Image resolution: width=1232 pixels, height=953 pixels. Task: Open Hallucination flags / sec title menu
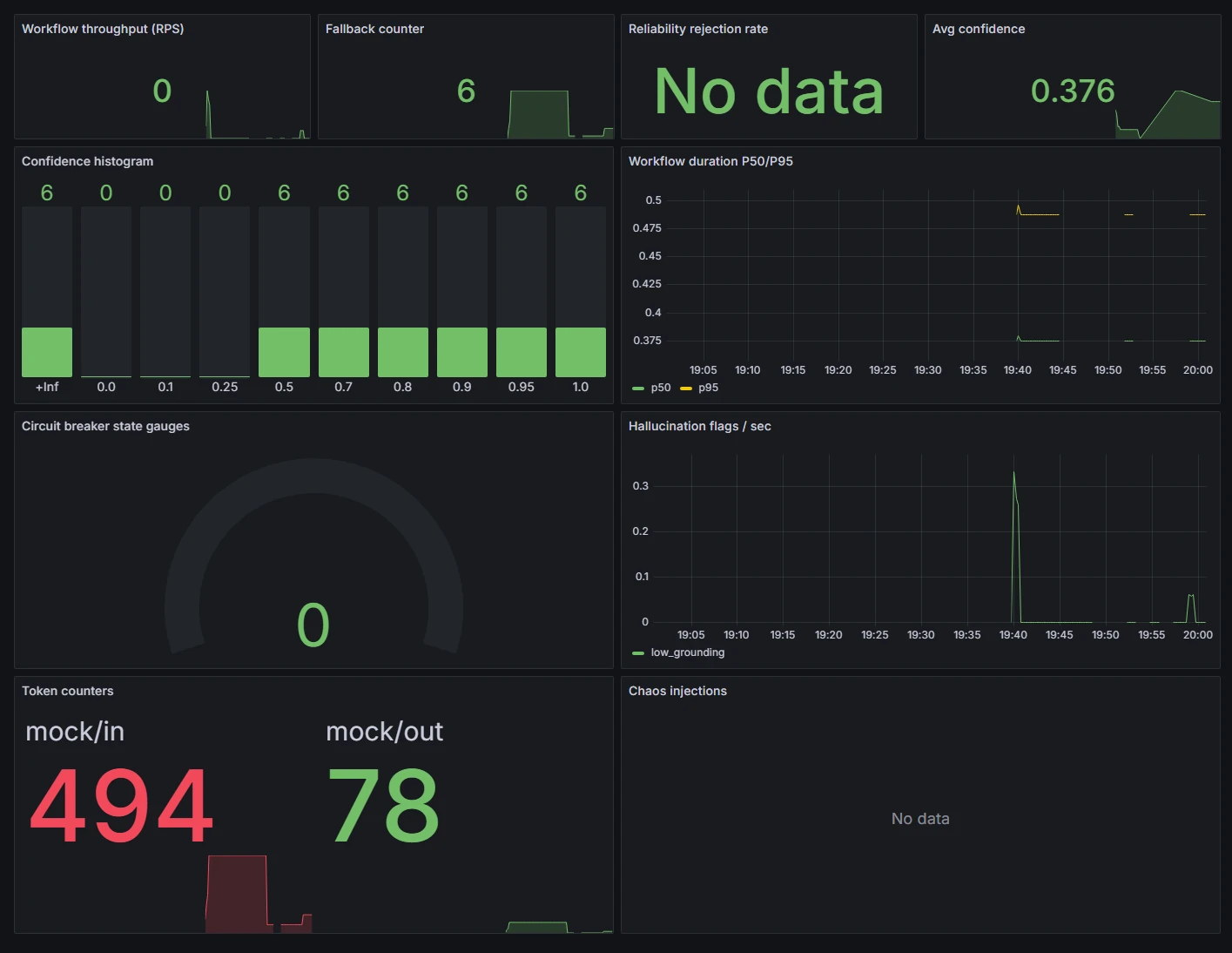coord(700,426)
